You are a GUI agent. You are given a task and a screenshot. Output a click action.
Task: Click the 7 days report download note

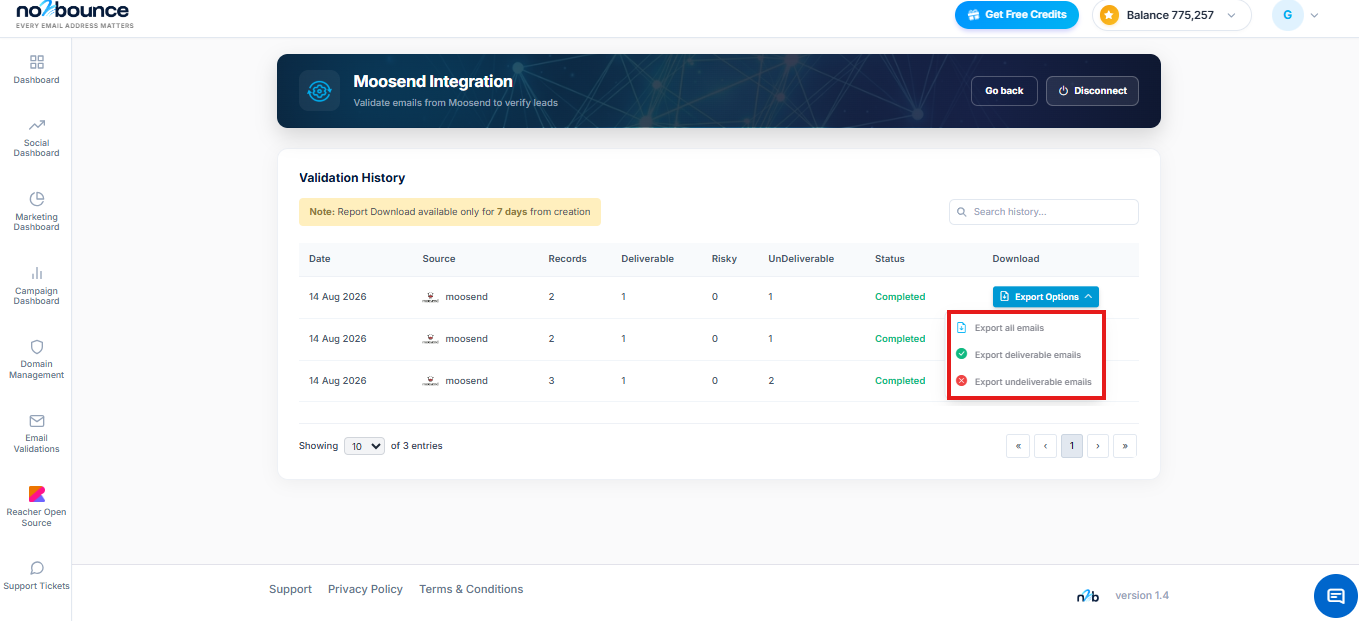tap(450, 212)
